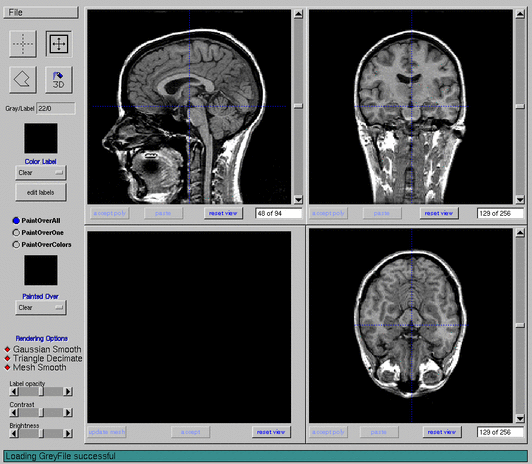Select the polygon drawing tool icon
Image resolution: width=532 pixels, height=464 pixels.
pos(23,80)
